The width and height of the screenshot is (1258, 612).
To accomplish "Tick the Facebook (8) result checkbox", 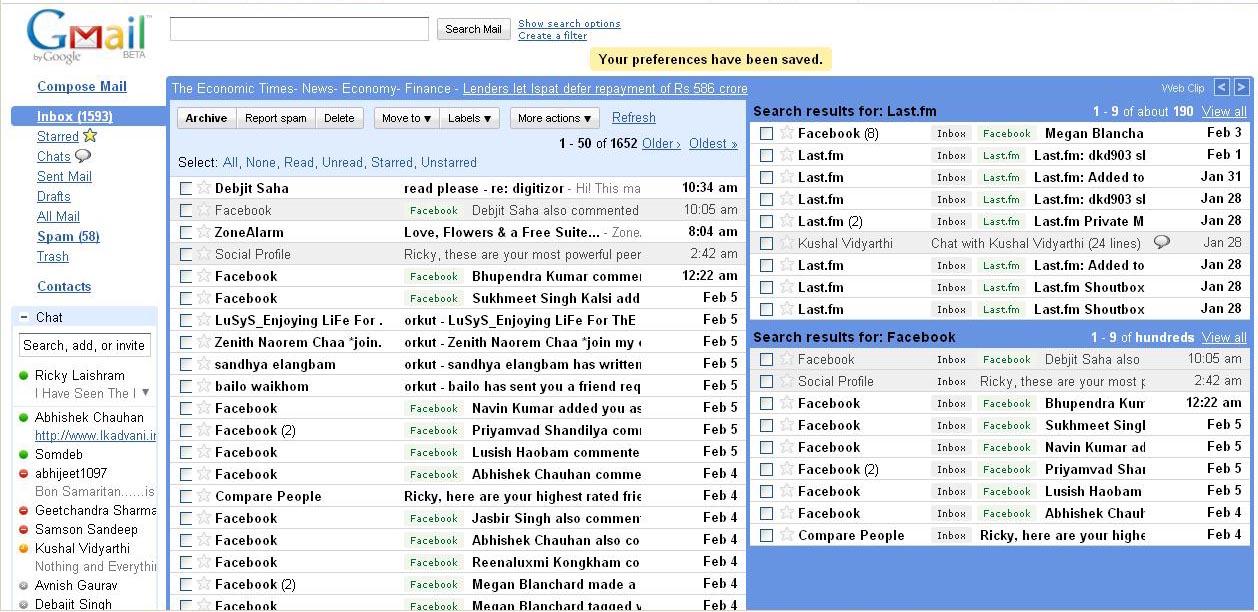I will pyautogui.click(x=767, y=133).
